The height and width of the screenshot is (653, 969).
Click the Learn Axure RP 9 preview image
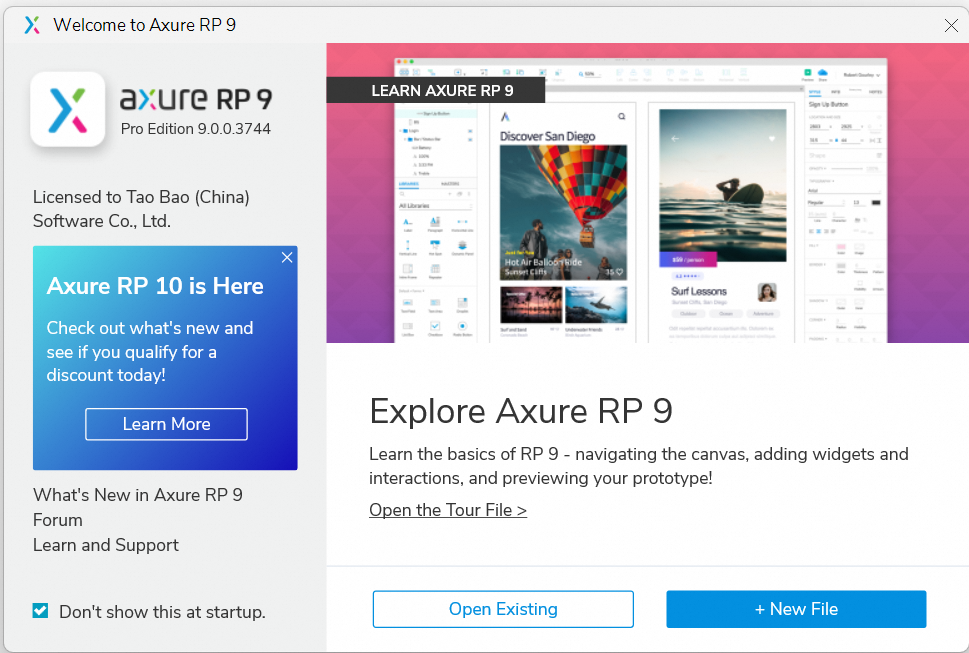(648, 193)
